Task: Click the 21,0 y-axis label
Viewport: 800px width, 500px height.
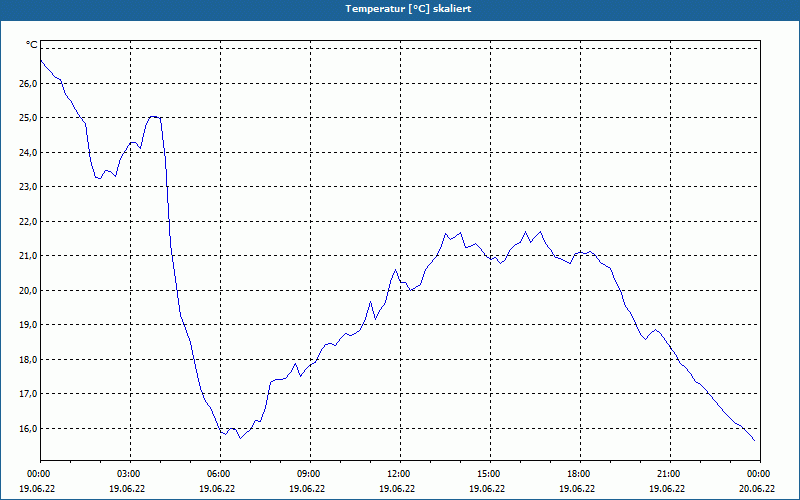Action: 28,256
